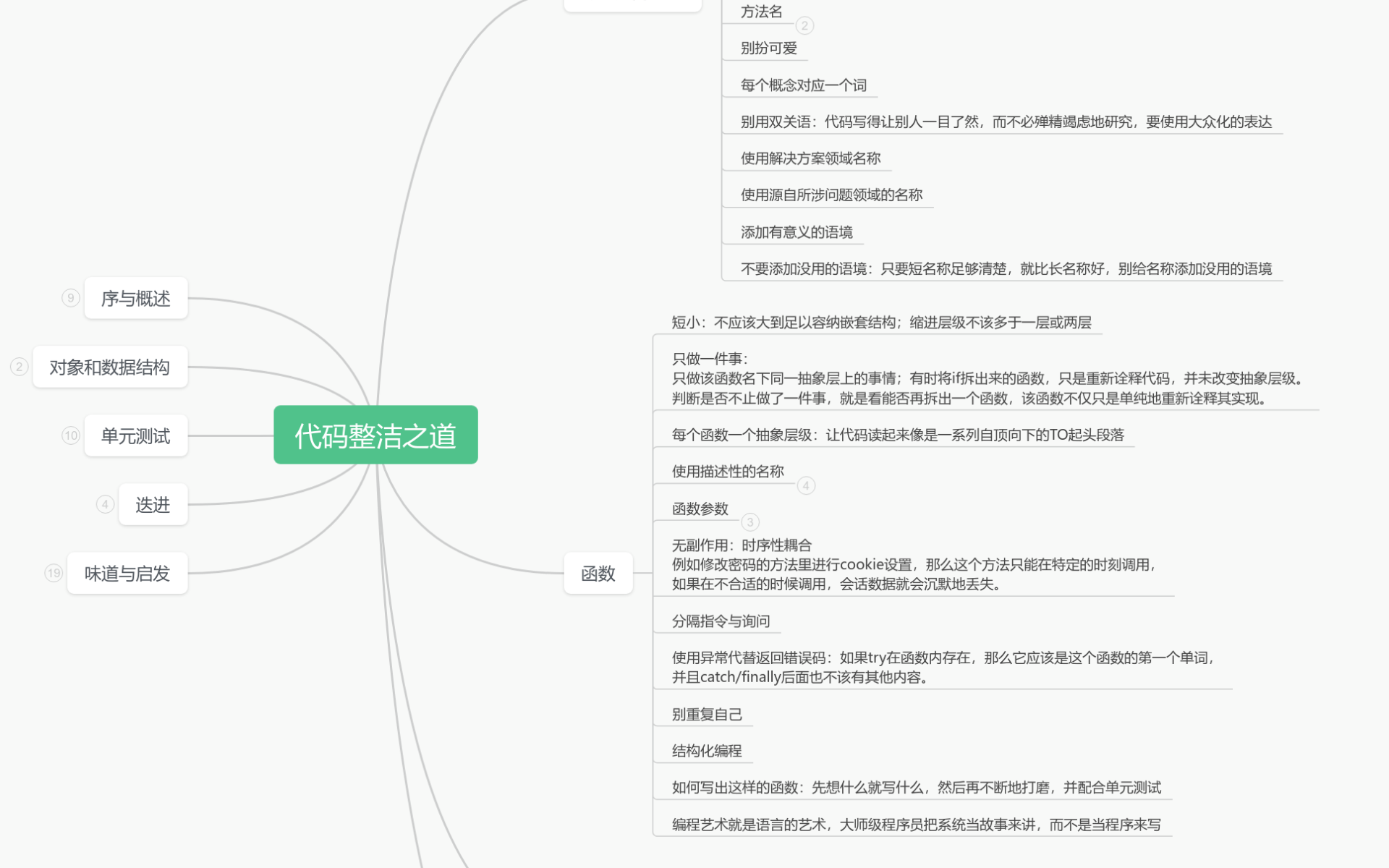Click the 添加有意义的语境 node
The height and width of the screenshot is (868, 1389).
coord(796,231)
